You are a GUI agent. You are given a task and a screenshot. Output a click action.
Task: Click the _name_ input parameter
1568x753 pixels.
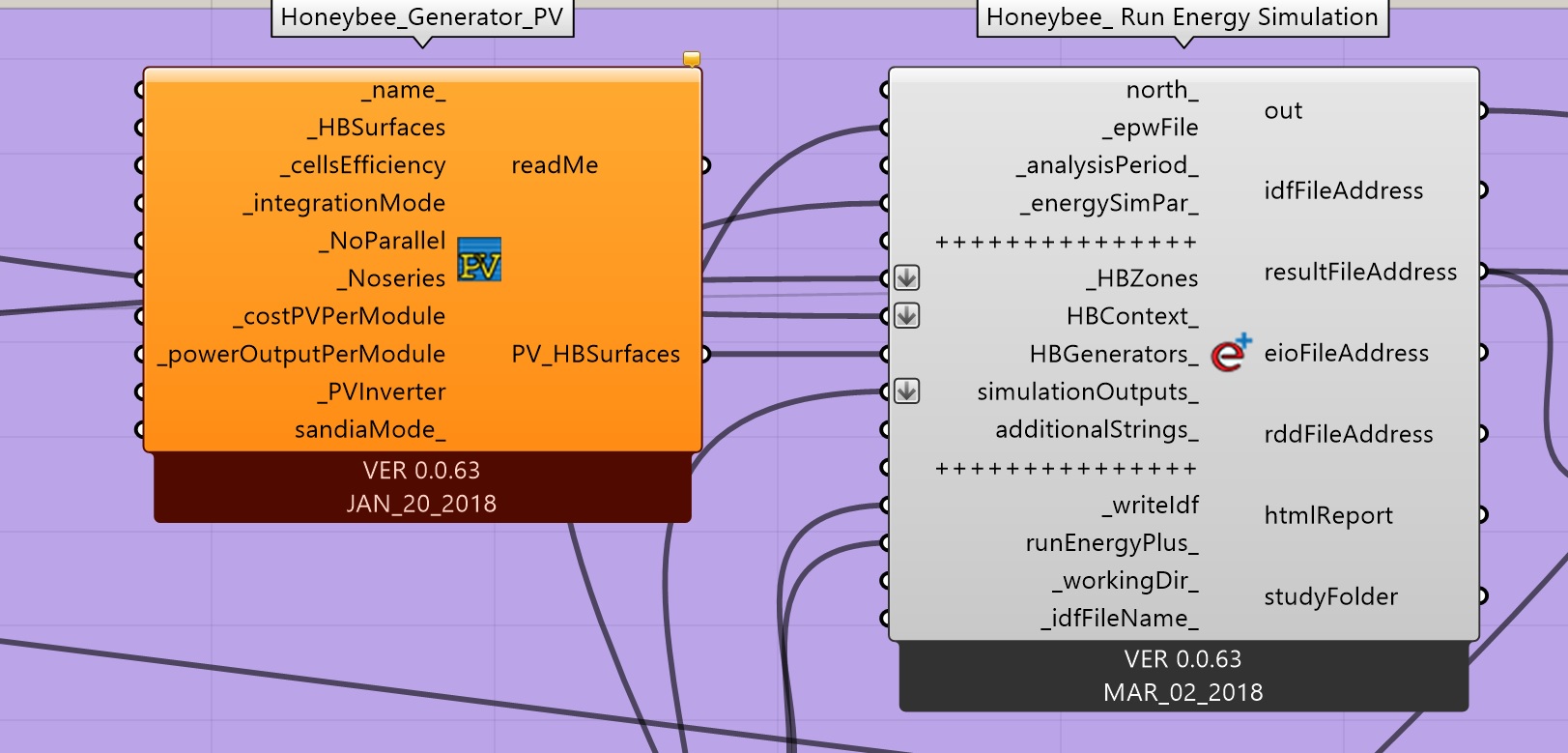404,90
